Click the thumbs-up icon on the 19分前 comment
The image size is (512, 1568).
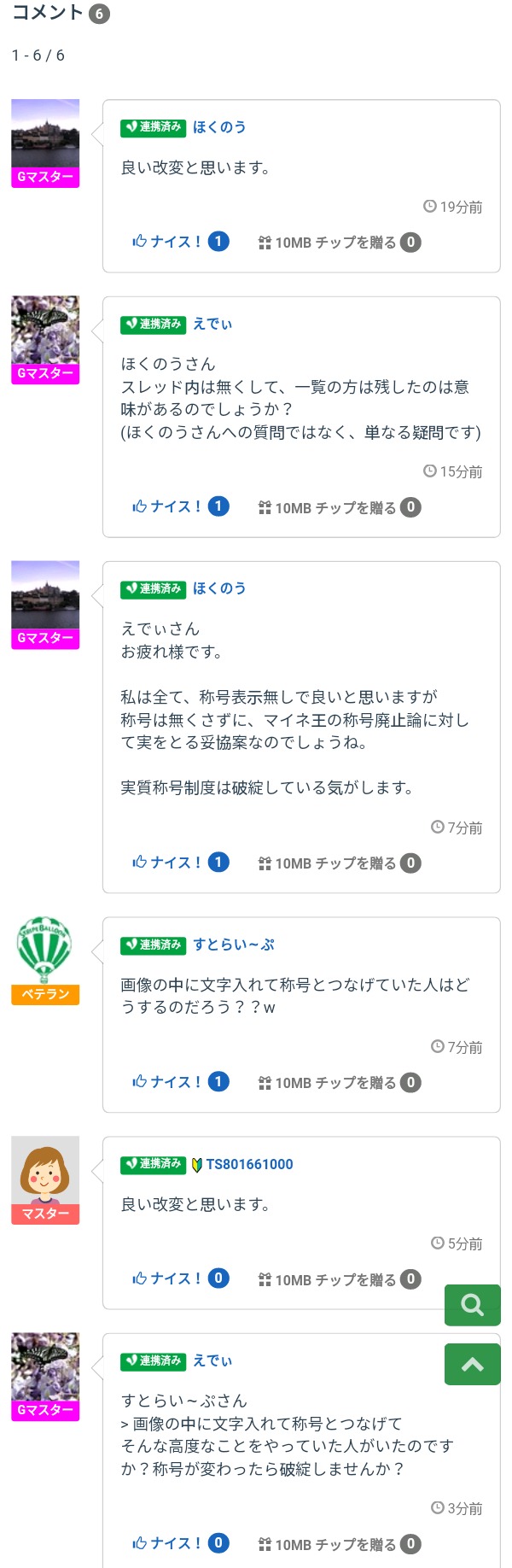tap(140, 242)
